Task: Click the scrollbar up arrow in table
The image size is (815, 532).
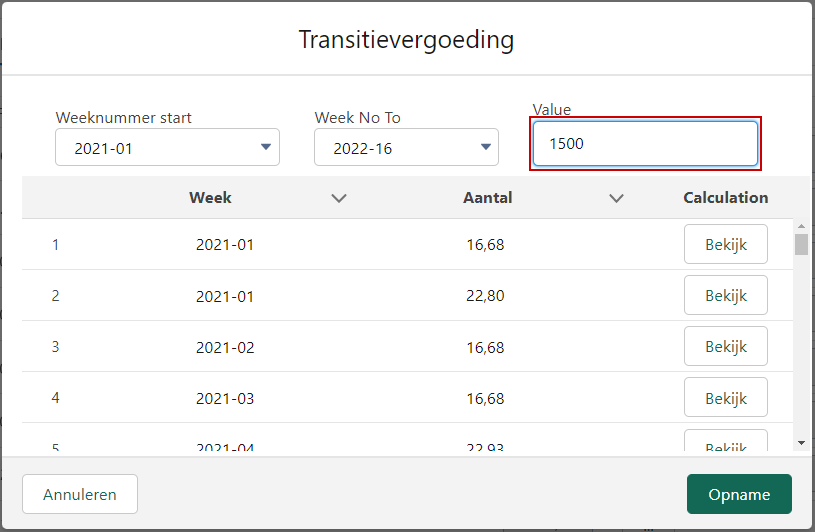Action: point(801,226)
